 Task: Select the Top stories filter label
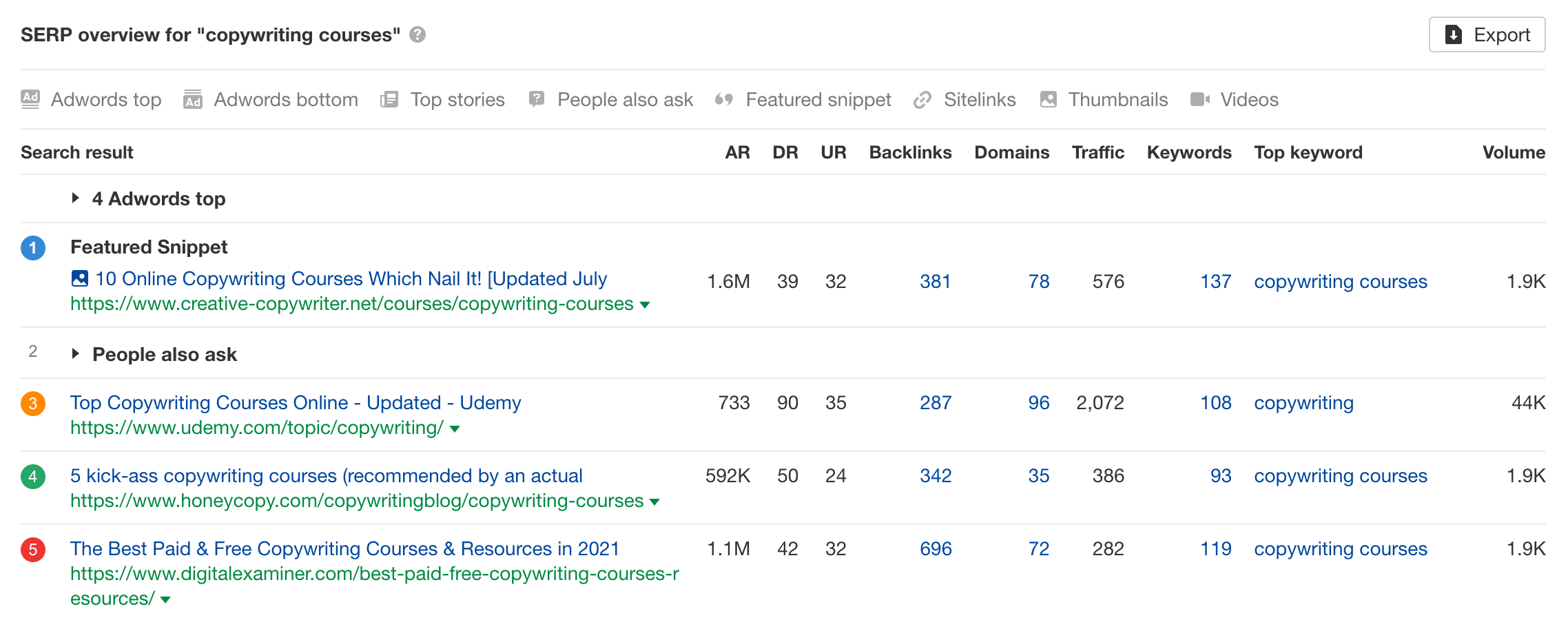click(x=457, y=99)
